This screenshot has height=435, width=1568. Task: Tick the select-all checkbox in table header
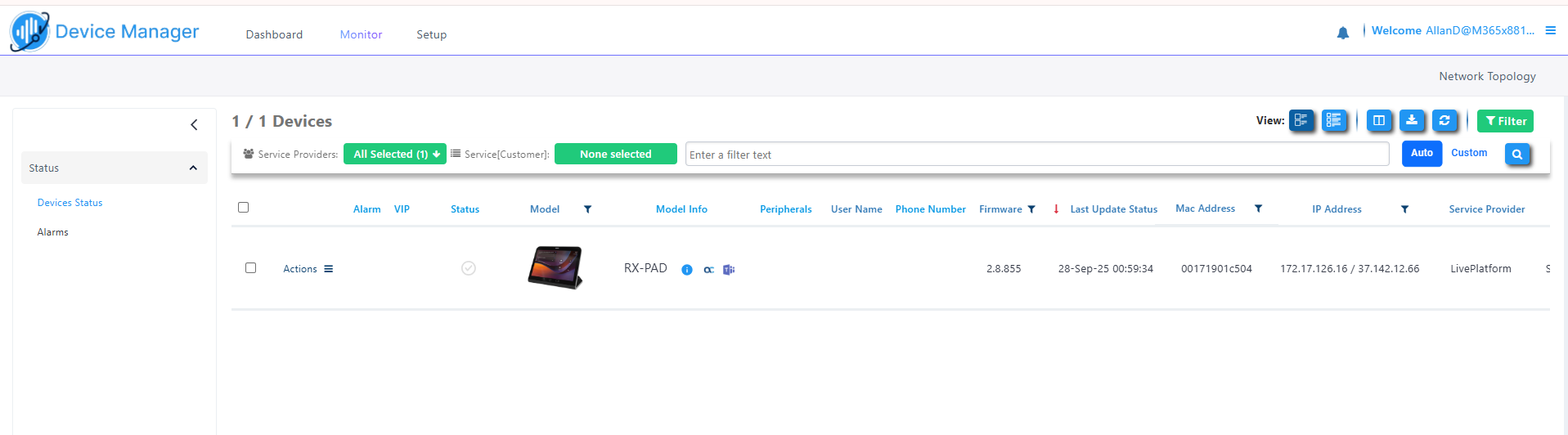243,208
